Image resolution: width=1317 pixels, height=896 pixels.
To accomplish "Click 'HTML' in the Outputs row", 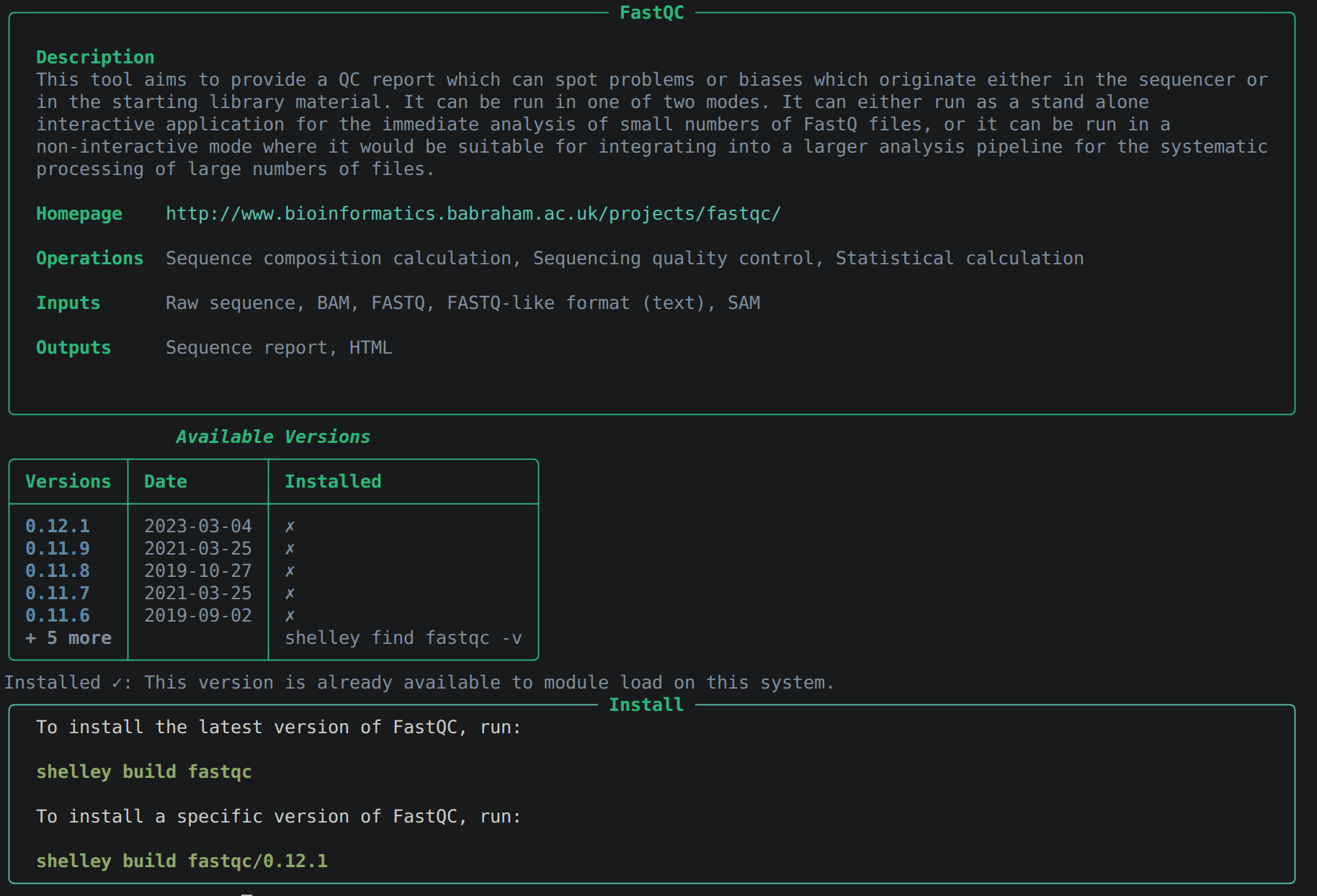I will (371, 348).
